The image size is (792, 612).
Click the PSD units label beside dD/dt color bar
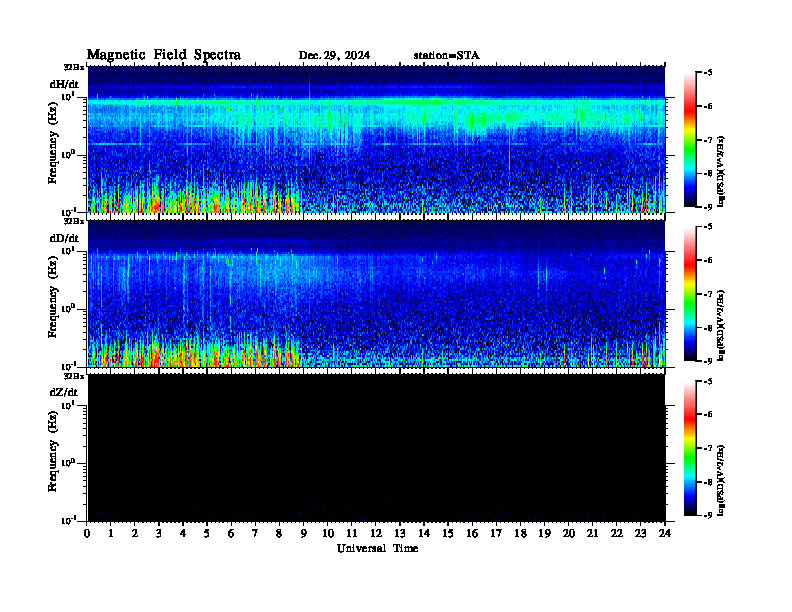(722, 325)
